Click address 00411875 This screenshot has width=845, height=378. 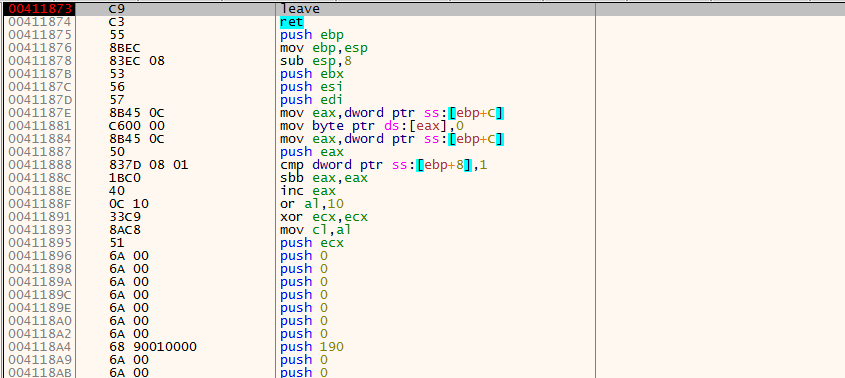pos(40,35)
